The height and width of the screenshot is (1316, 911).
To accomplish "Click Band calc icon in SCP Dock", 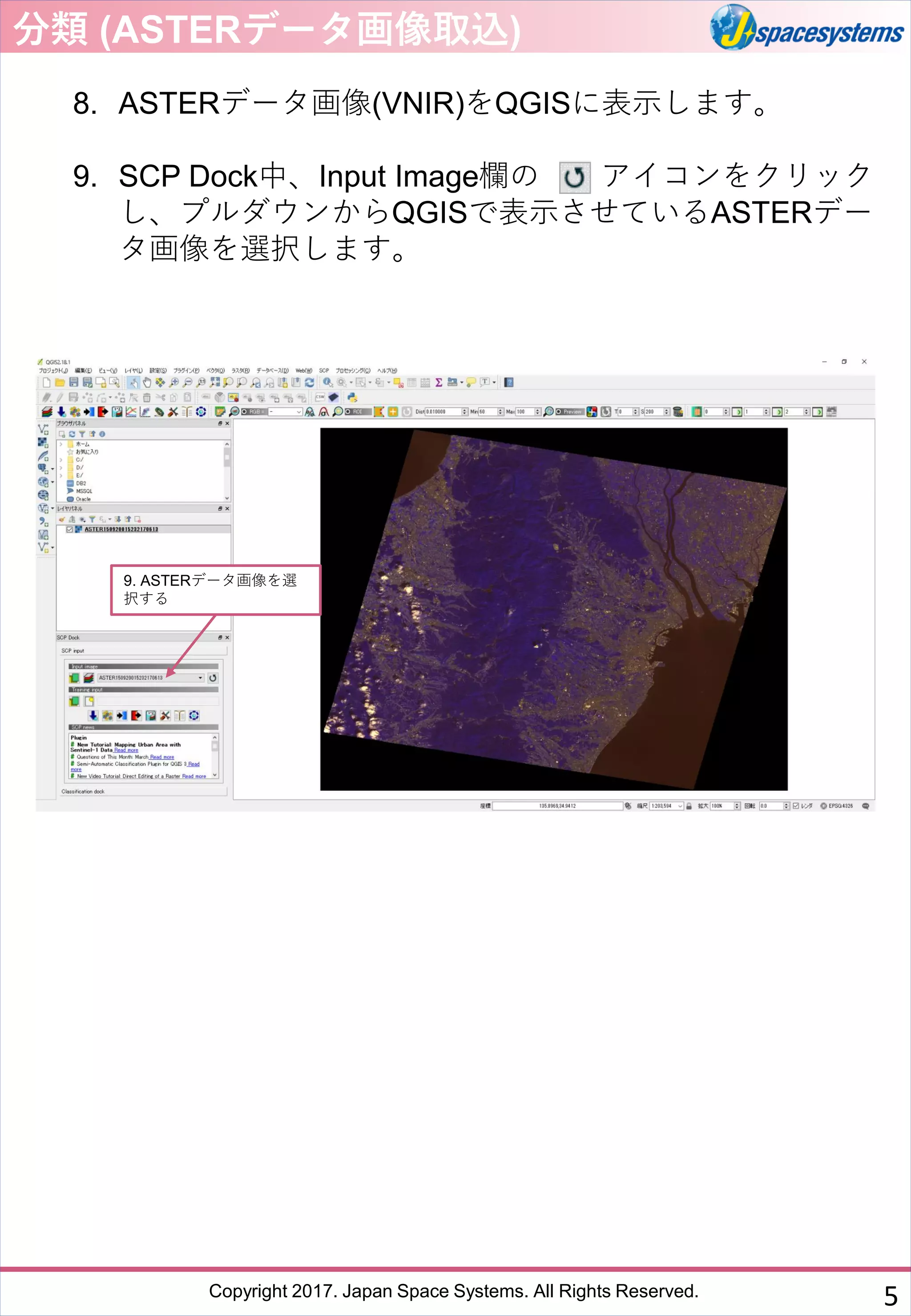I will [151, 716].
